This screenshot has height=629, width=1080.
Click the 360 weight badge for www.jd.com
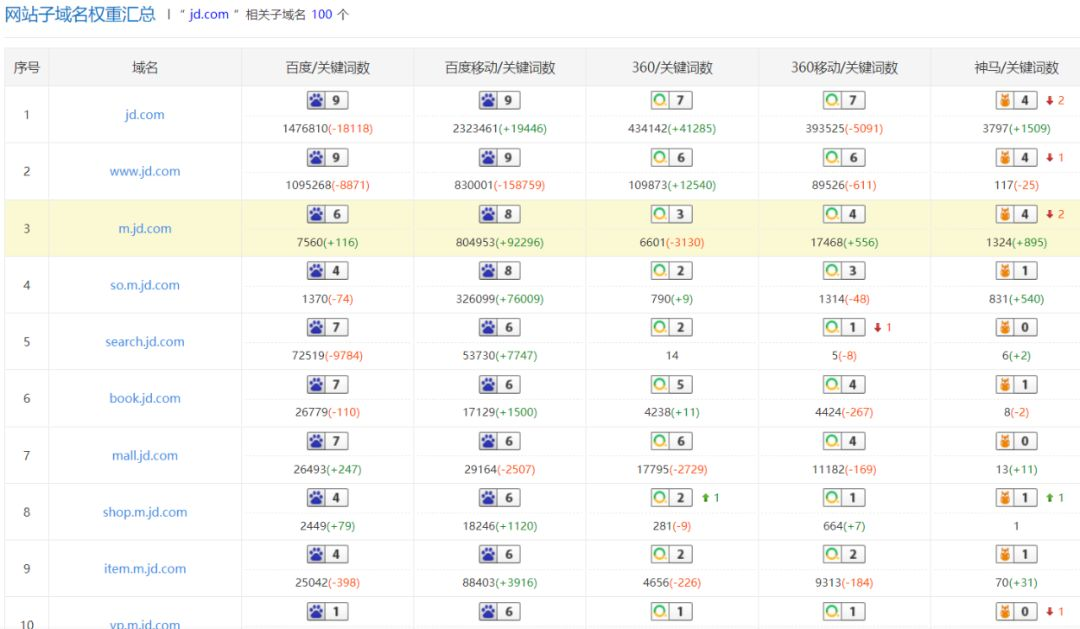click(672, 158)
